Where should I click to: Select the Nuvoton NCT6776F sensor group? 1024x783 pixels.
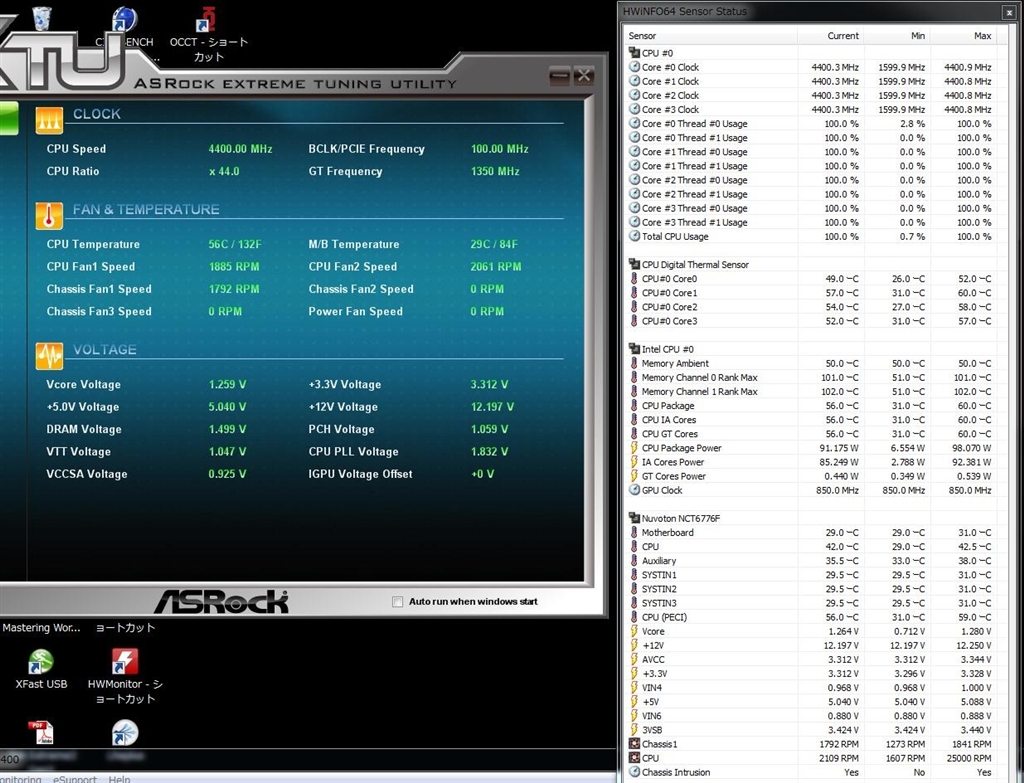coord(680,518)
